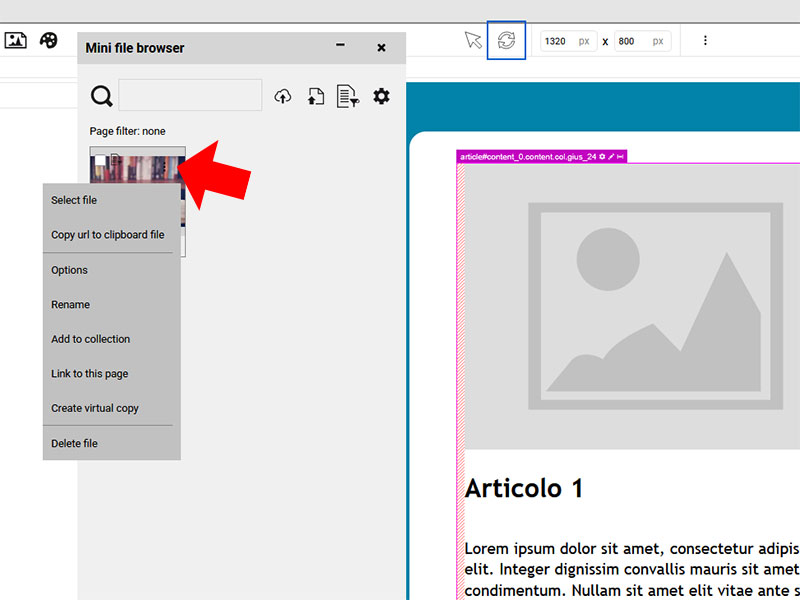Select the pointer inspect tool
Image resolution: width=800 pixels, height=600 pixels.
(473, 40)
